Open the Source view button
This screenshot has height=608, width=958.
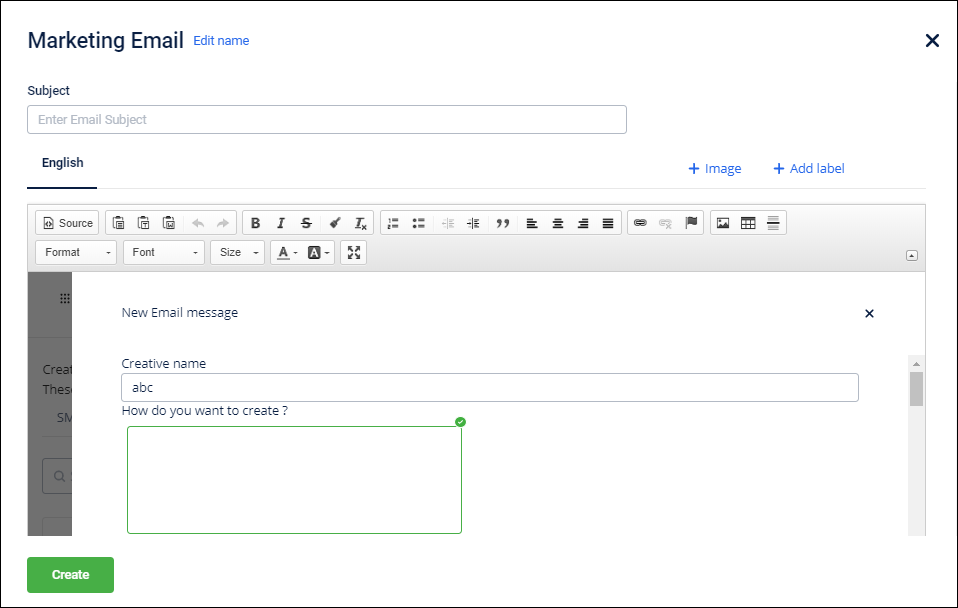point(67,223)
